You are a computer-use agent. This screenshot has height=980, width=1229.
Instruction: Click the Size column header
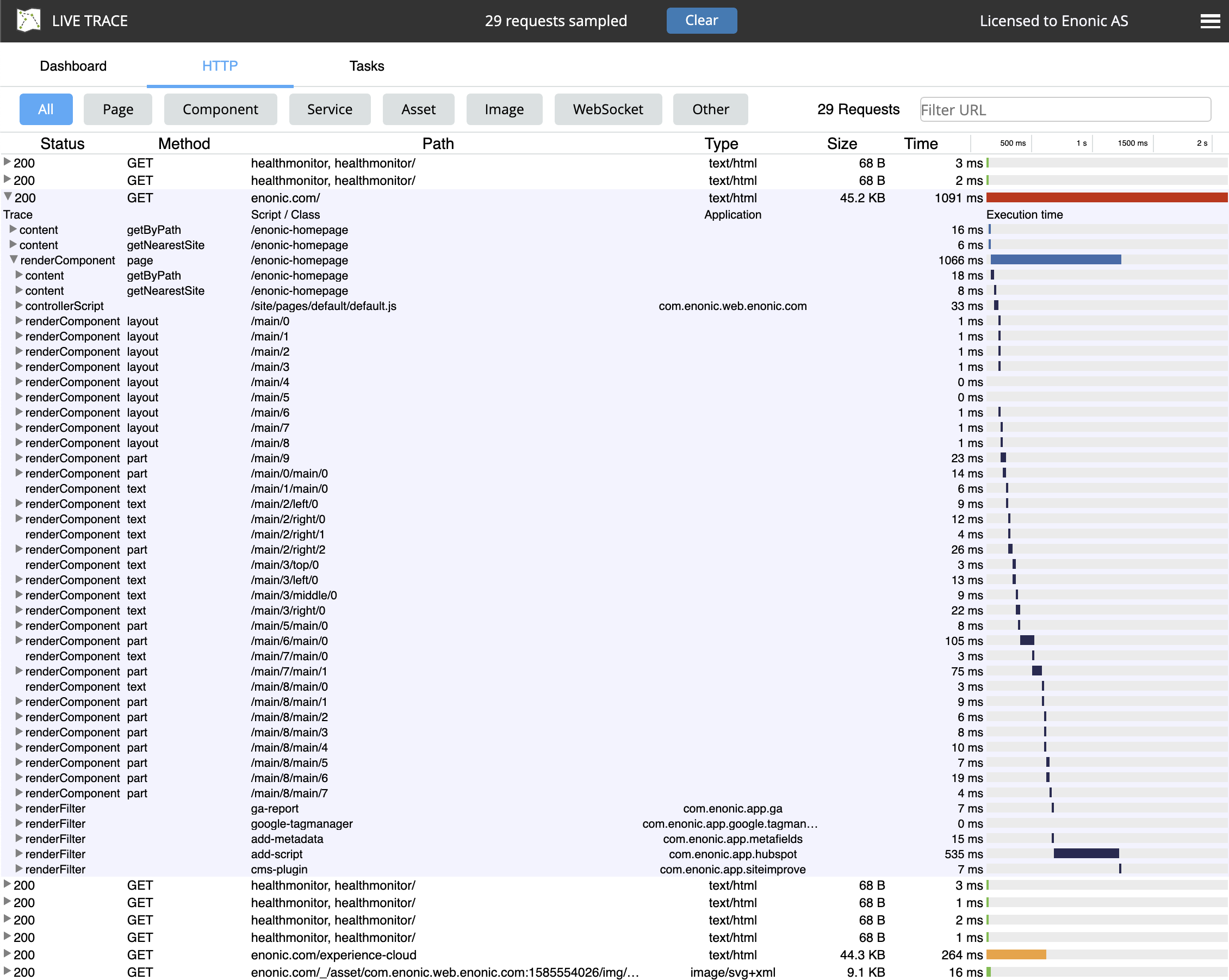click(842, 144)
